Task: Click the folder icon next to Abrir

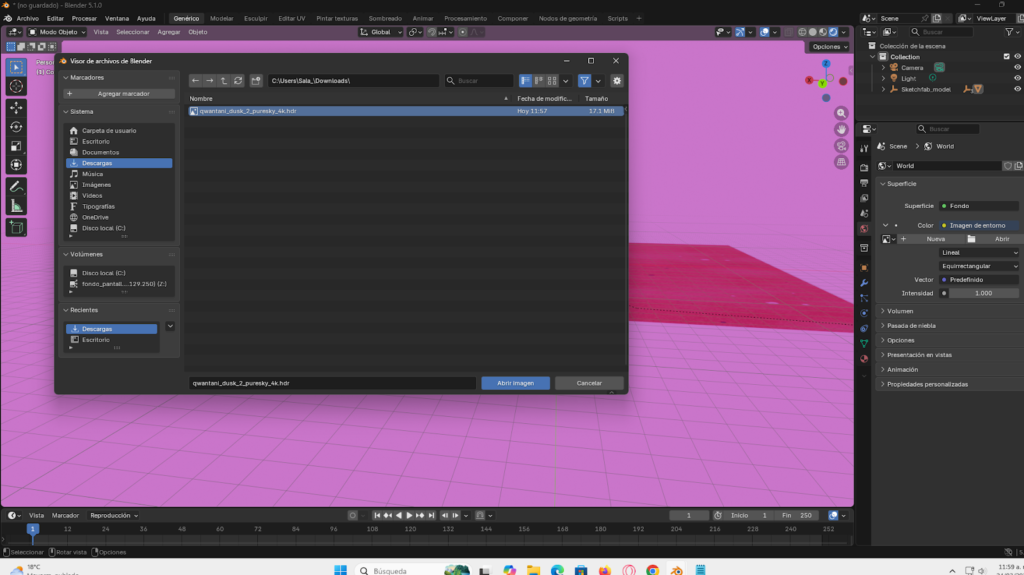Action: pos(971,239)
